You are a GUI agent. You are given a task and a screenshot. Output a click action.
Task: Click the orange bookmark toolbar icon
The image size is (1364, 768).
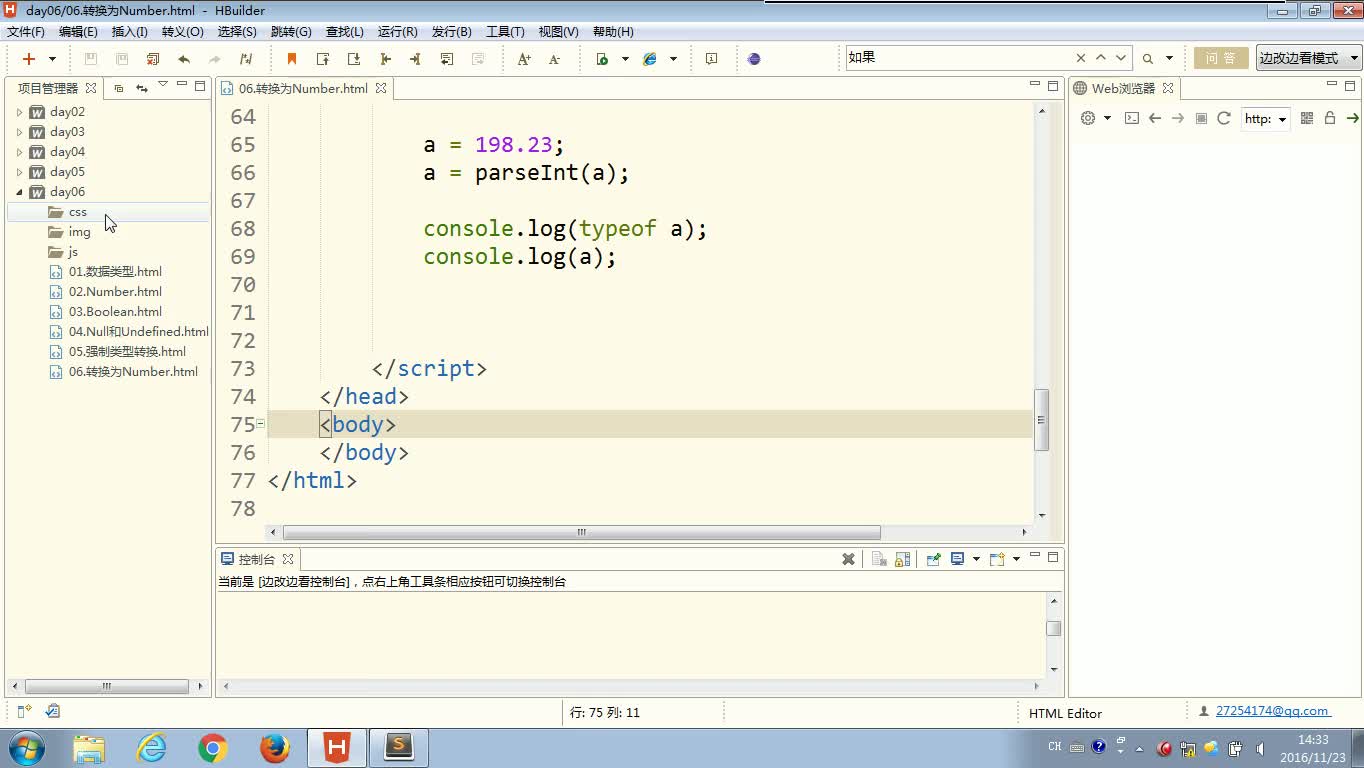click(x=292, y=59)
